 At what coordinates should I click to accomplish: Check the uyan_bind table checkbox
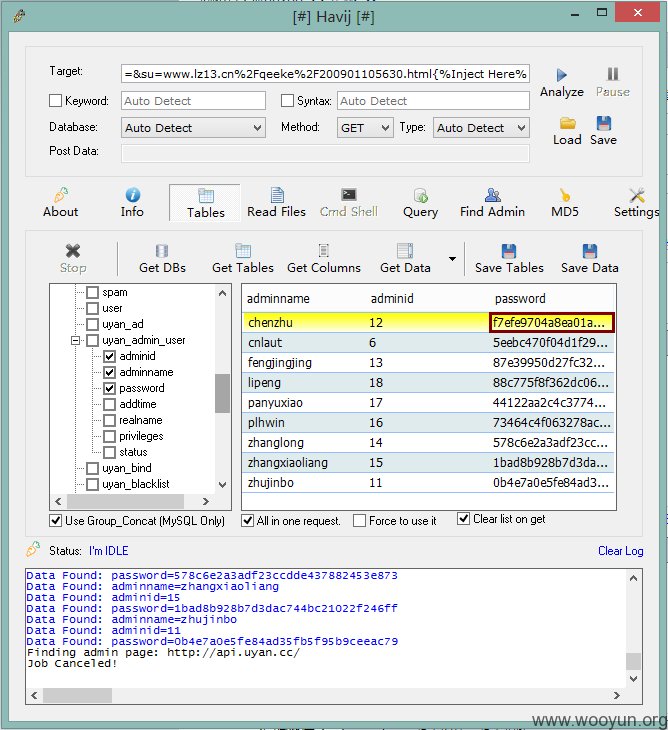92,468
